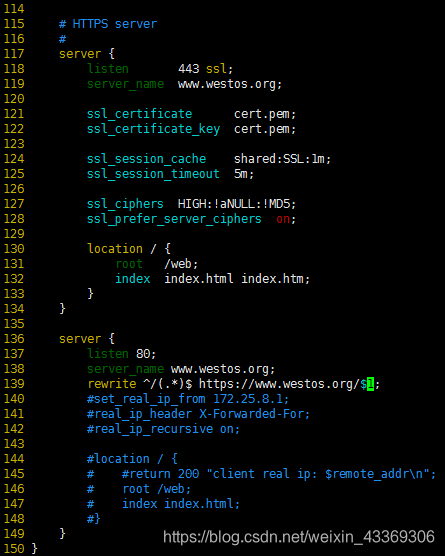Click '#}' on line 148
The height and width of the screenshot is (556, 445).
pos(94,519)
